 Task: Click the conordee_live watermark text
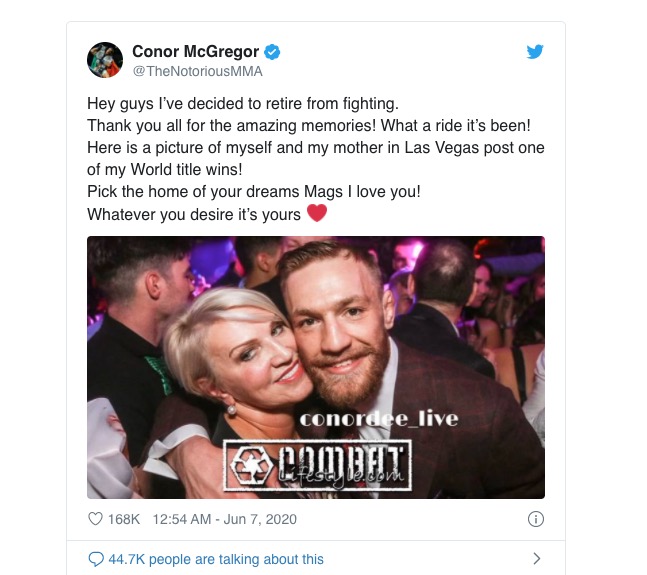tap(379, 419)
